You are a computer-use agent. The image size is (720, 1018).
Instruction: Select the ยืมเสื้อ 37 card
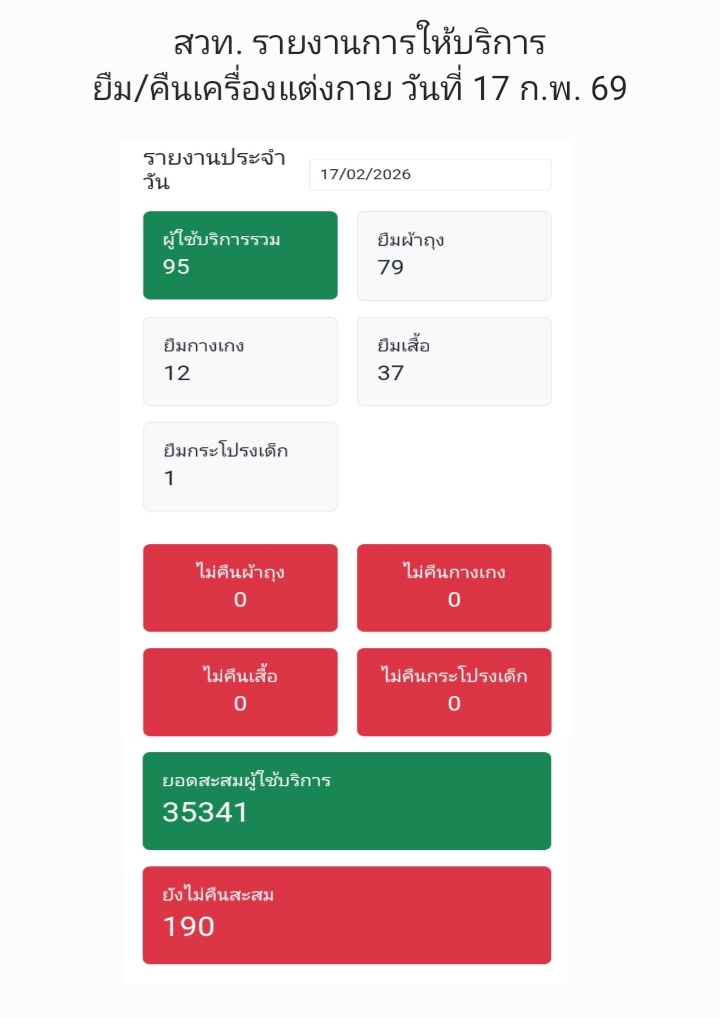point(454,362)
